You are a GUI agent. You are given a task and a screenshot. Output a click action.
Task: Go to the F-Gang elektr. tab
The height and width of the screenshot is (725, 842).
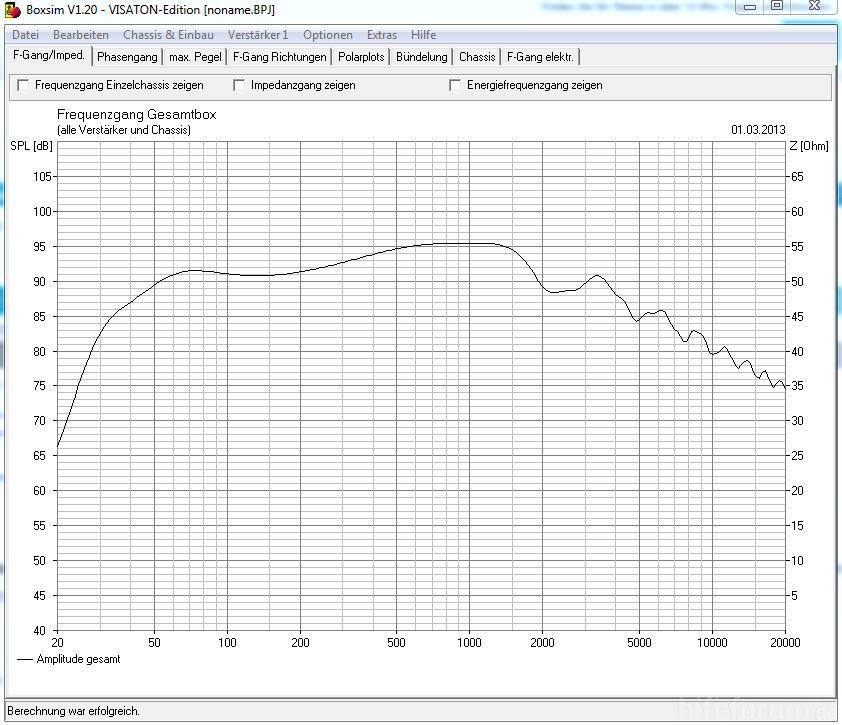click(x=540, y=57)
